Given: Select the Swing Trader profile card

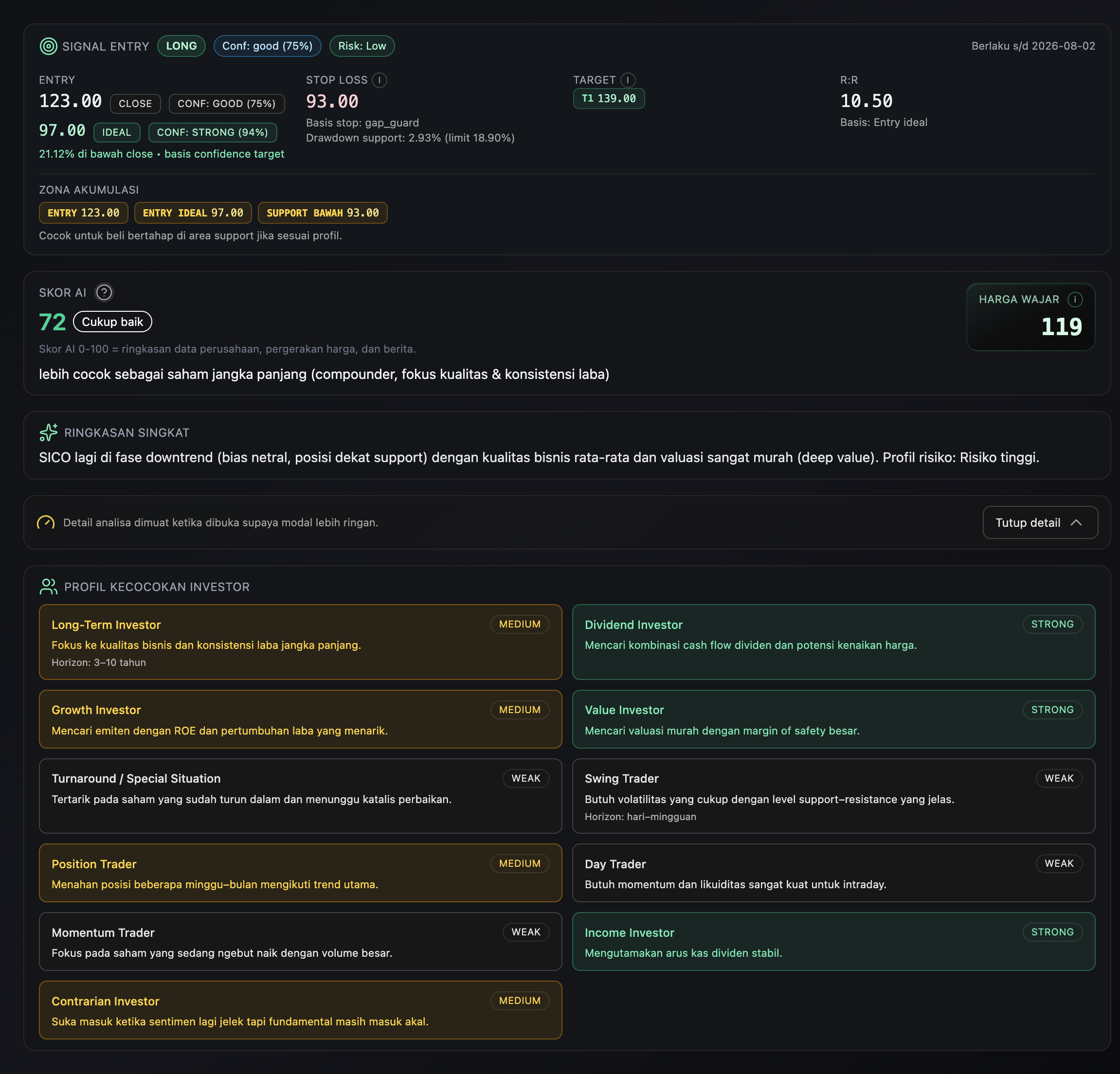Looking at the screenshot, I should coord(833,796).
